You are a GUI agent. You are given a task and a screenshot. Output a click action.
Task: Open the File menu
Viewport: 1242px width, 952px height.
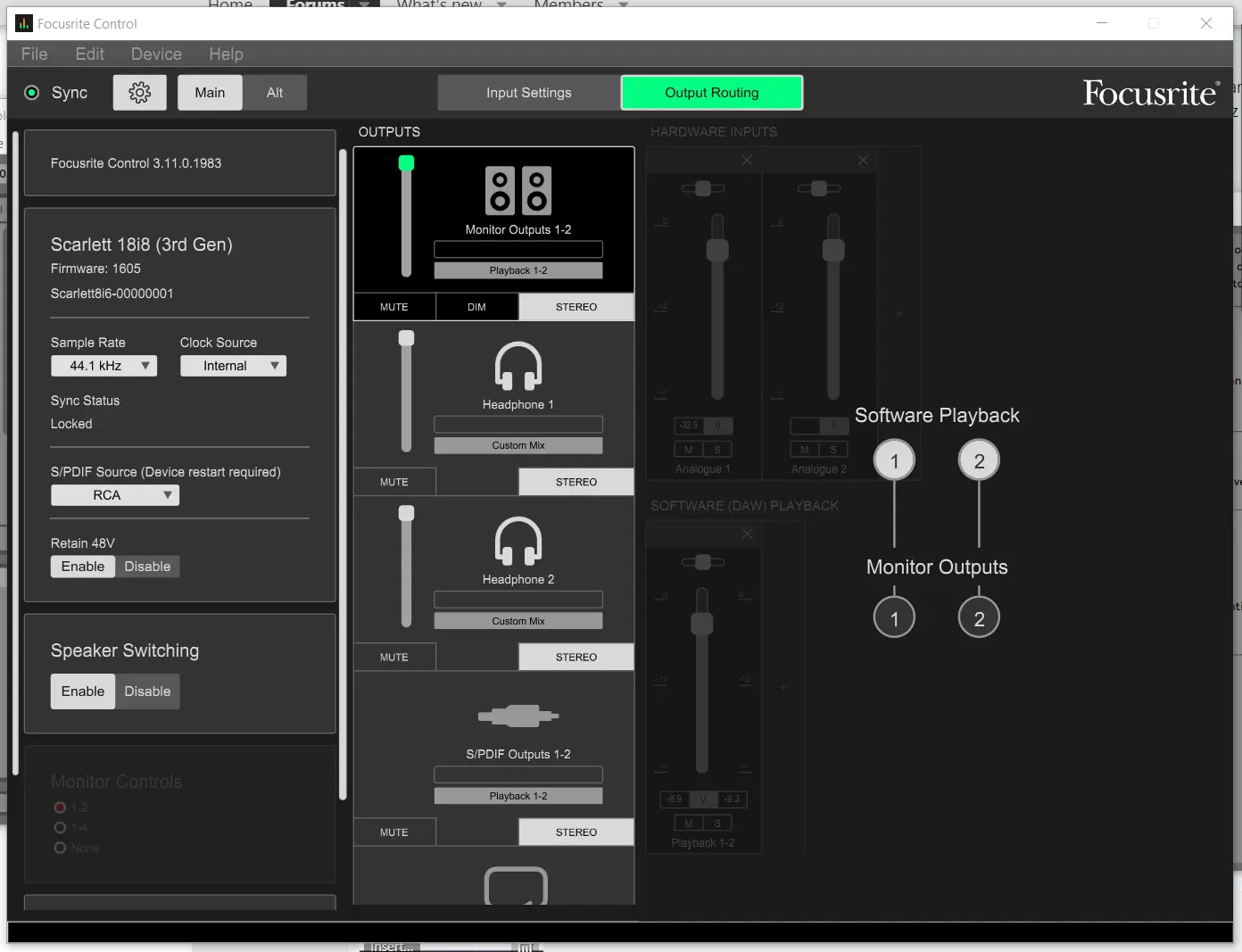35,54
